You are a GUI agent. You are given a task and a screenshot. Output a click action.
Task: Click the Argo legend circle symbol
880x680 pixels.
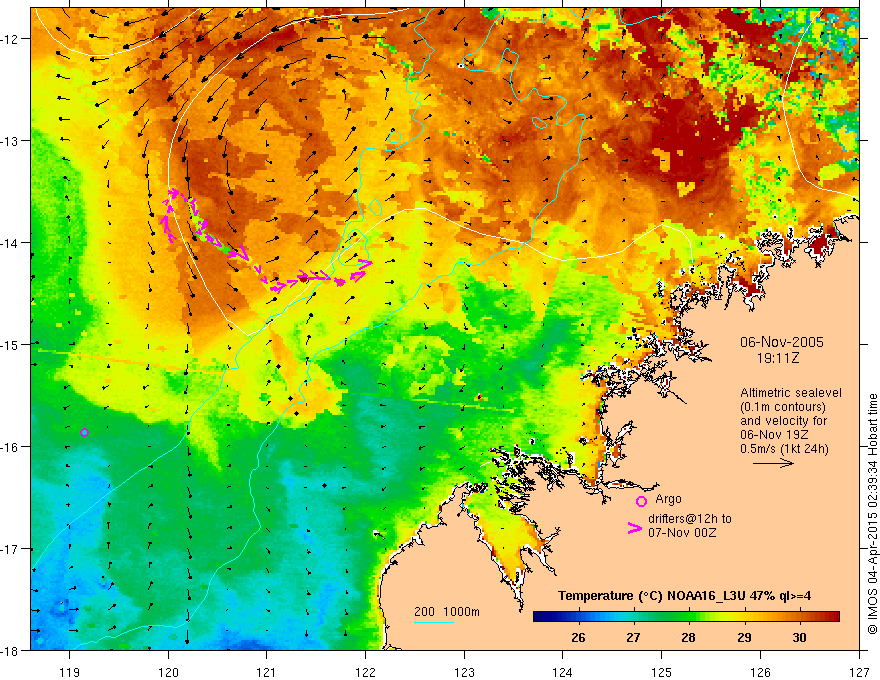[x=641, y=502]
